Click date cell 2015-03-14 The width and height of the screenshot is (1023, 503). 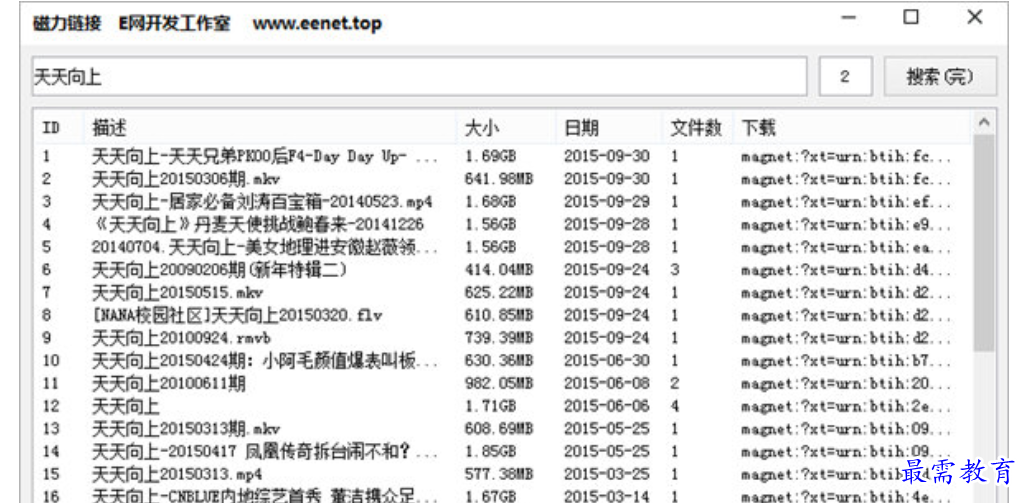[607, 496]
